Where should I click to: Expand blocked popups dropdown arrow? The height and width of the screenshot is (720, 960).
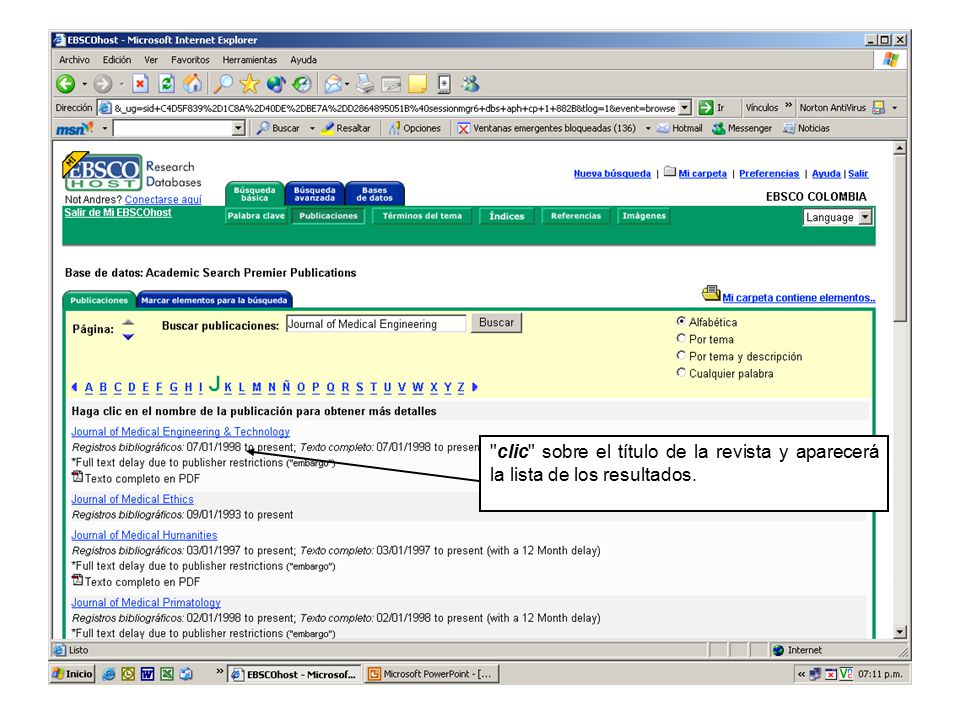(x=648, y=129)
